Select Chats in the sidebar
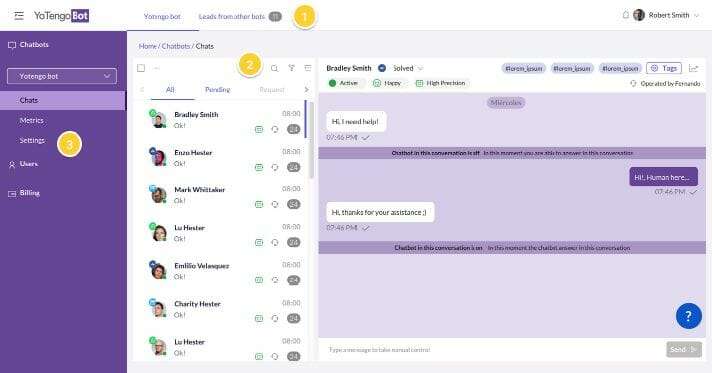 (63, 100)
